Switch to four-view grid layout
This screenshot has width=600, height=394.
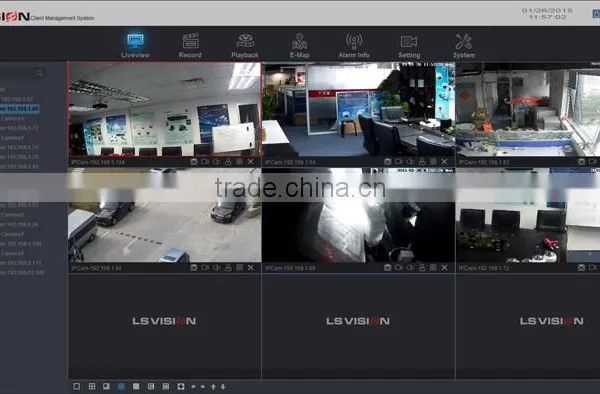click(x=92, y=386)
